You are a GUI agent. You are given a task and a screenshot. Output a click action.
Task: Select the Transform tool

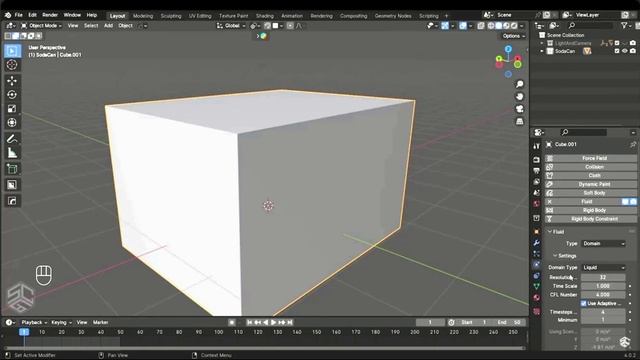(12, 122)
